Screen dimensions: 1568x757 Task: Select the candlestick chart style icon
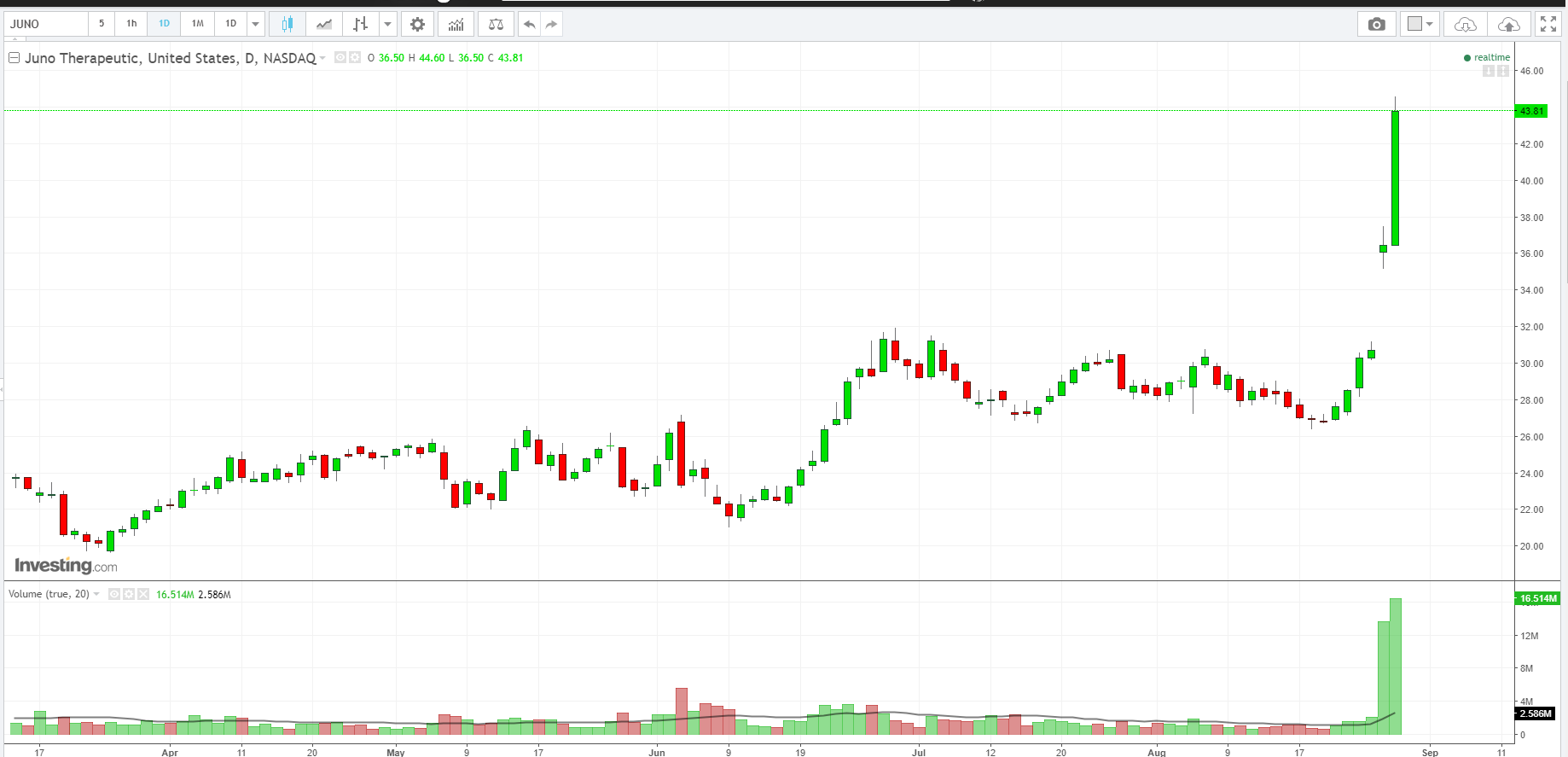287,24
